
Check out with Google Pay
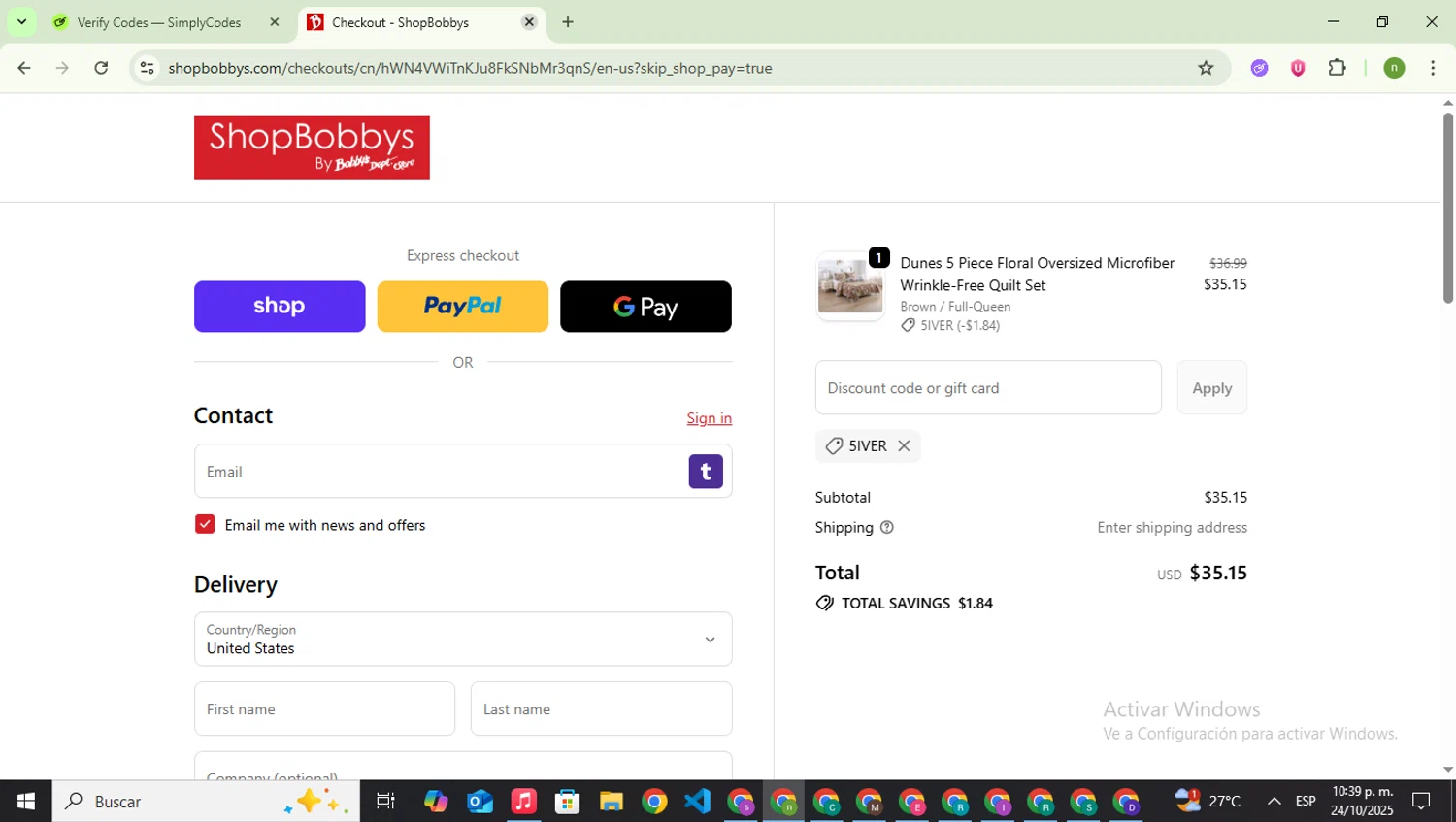point(645,307)
